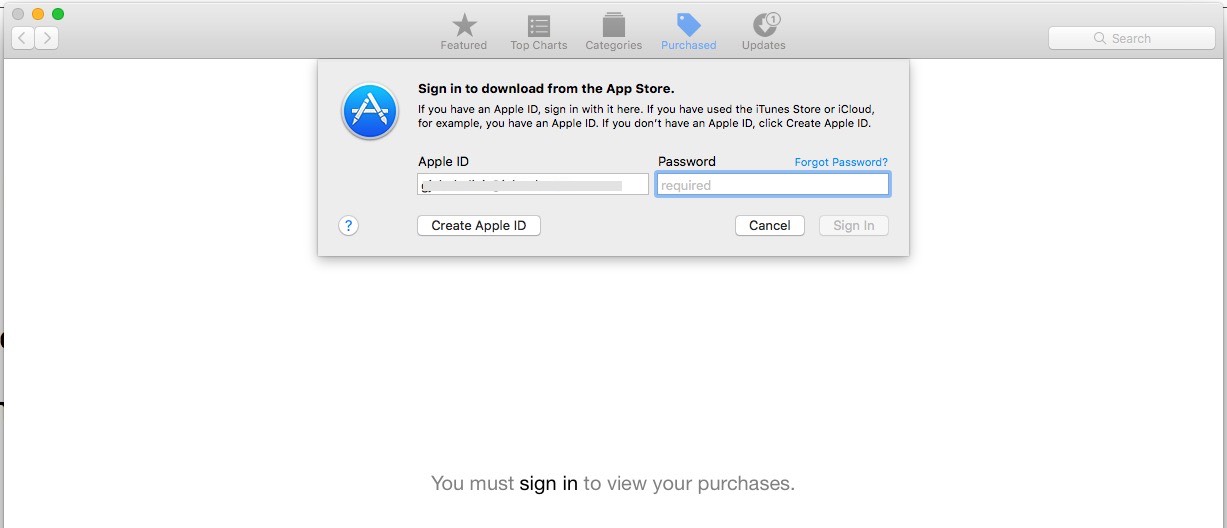Viewport: 1227px width, 528px height.
Task: Click the Featured tab label
Action: point(464,45)
